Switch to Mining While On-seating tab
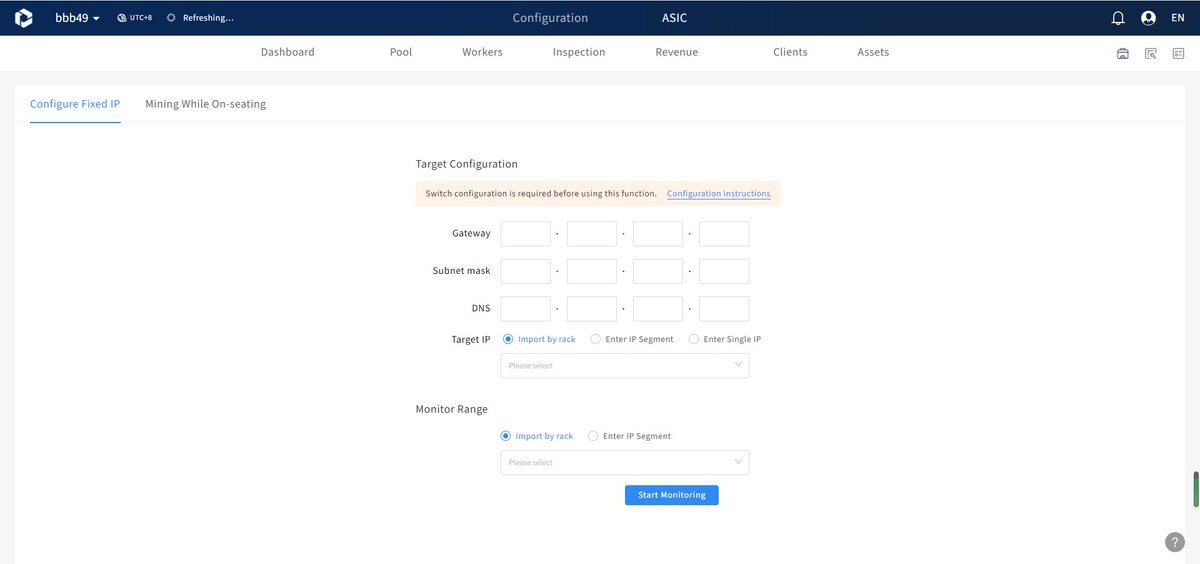The height and width of the screenshot is (564, 1200). coord(205,104)
